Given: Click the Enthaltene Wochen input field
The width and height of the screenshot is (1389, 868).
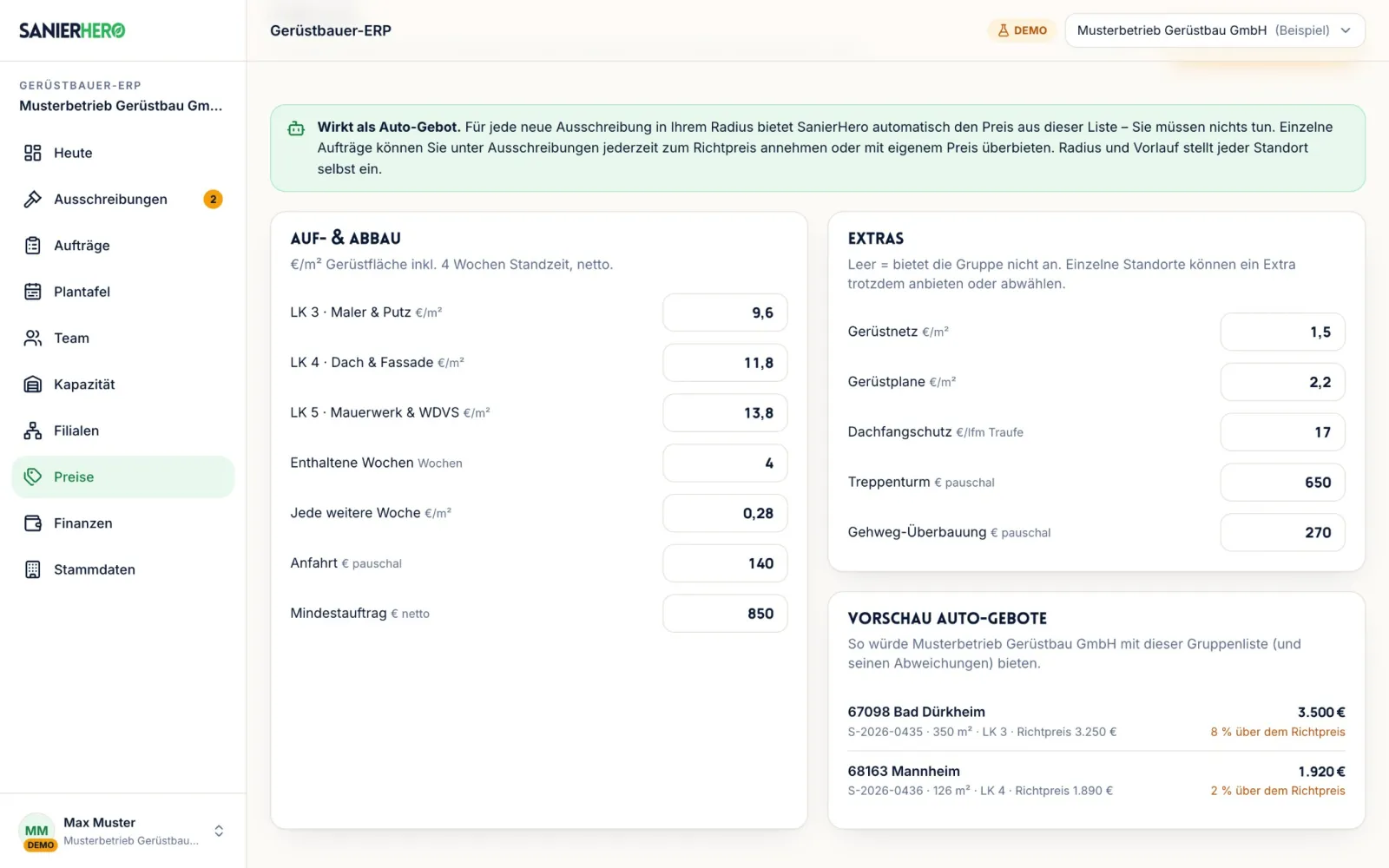Looking at the screenshot, I should (x=725, y=463).
